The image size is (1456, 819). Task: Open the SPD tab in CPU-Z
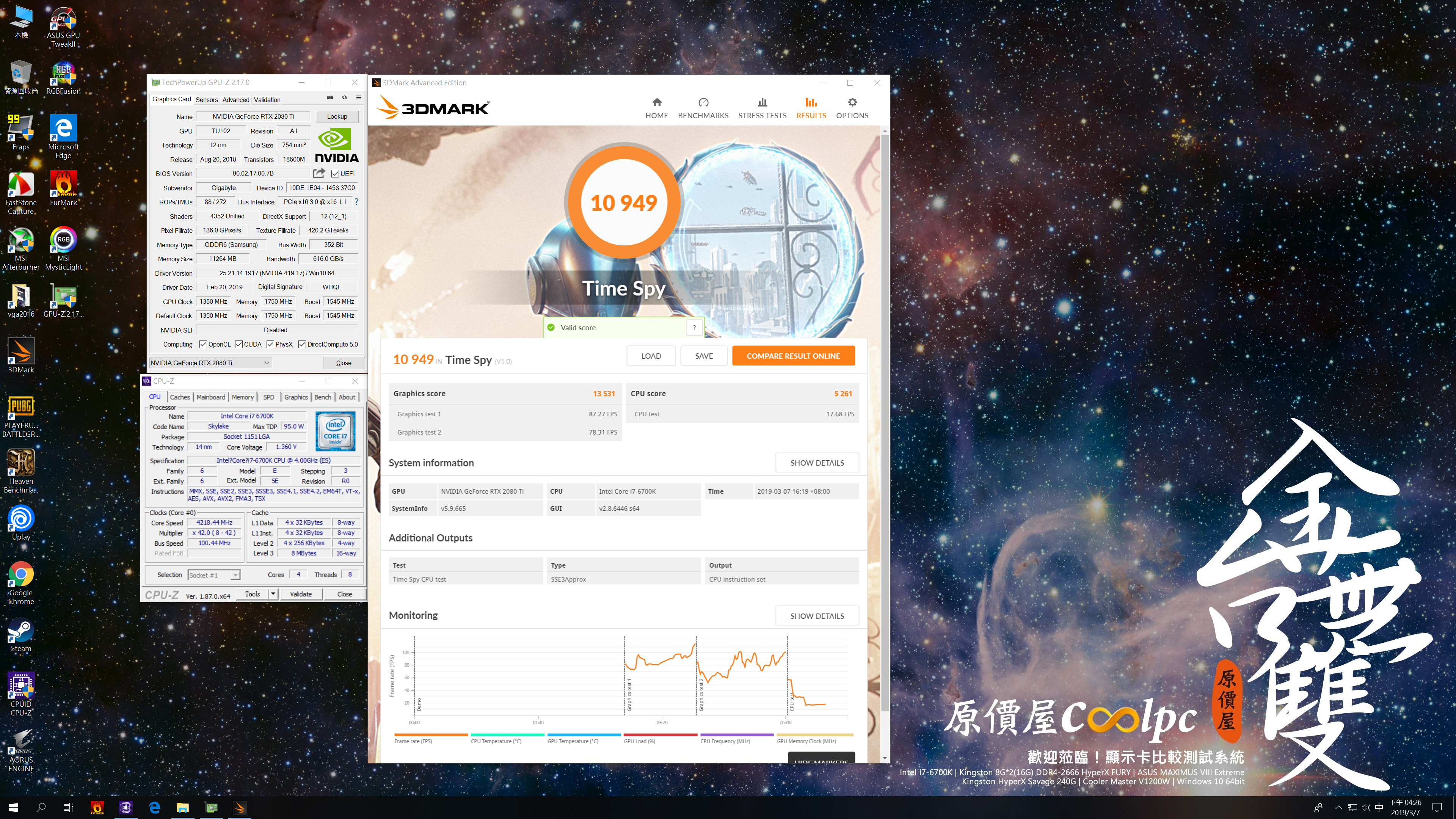(x=268, y=397)
